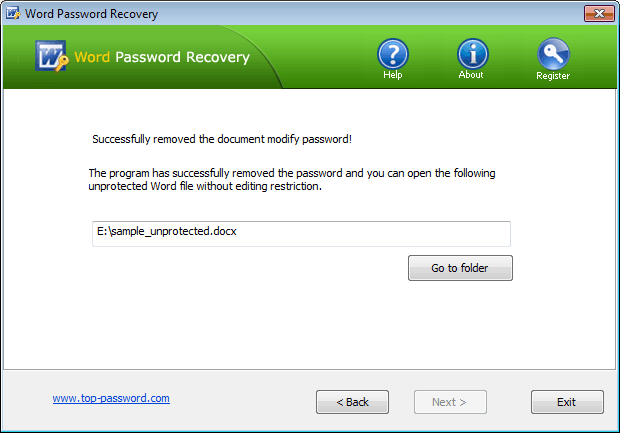Viewport: 620px width, 433px height.
Task: Click the Register key icon
Action: click(x=552, y=53)
